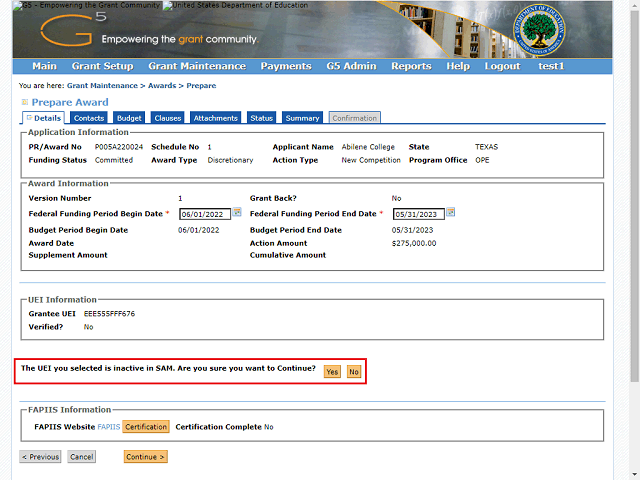Edit the Federal Funding Period Begin Date field

click(x=205, y=214)
